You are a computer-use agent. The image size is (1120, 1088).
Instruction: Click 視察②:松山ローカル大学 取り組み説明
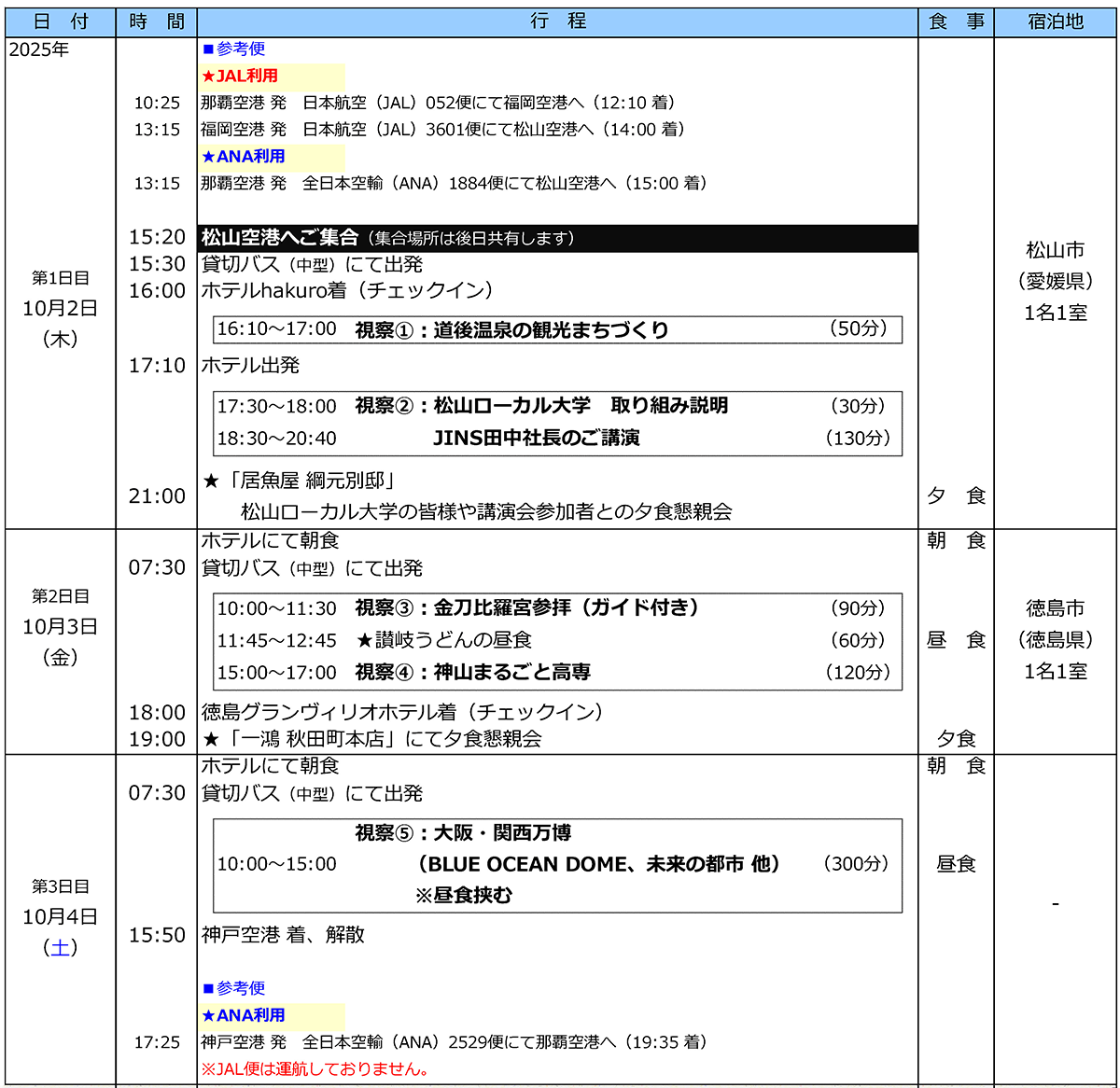coord(541,406)
